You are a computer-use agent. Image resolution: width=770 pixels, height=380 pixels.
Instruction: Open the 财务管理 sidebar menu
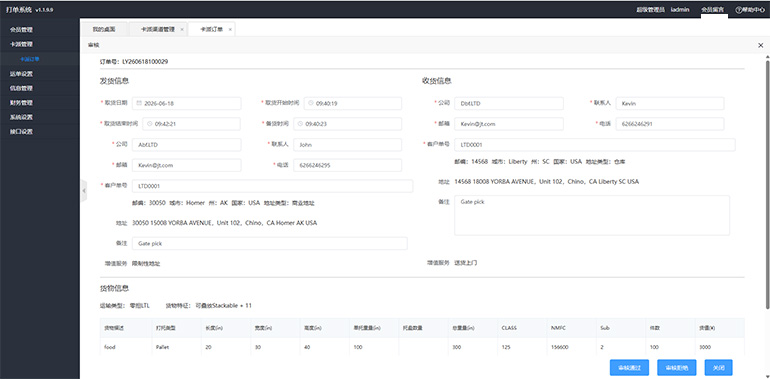(x=40, y=103)
